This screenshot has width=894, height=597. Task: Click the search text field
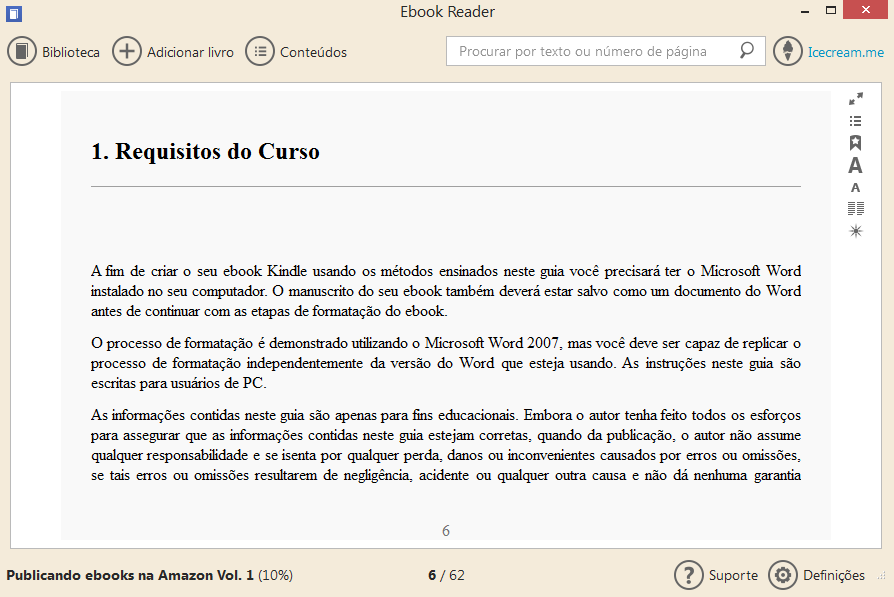click(x=595, y=51)
